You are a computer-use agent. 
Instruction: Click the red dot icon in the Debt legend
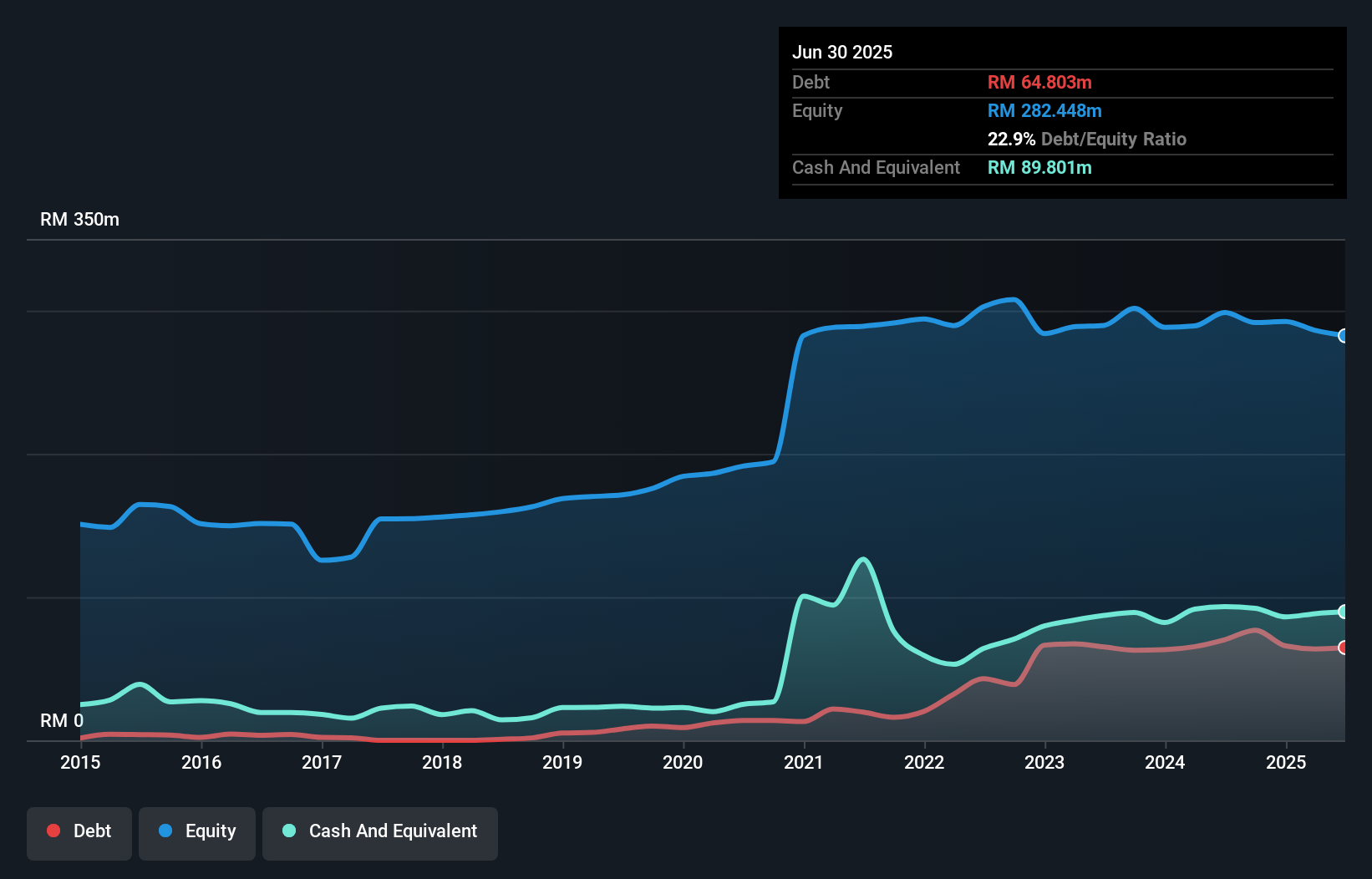[53, 831]
